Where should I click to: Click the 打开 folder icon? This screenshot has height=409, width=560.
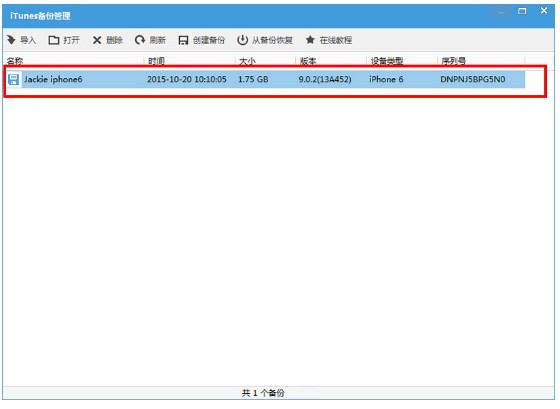click(x=54, y=40)
